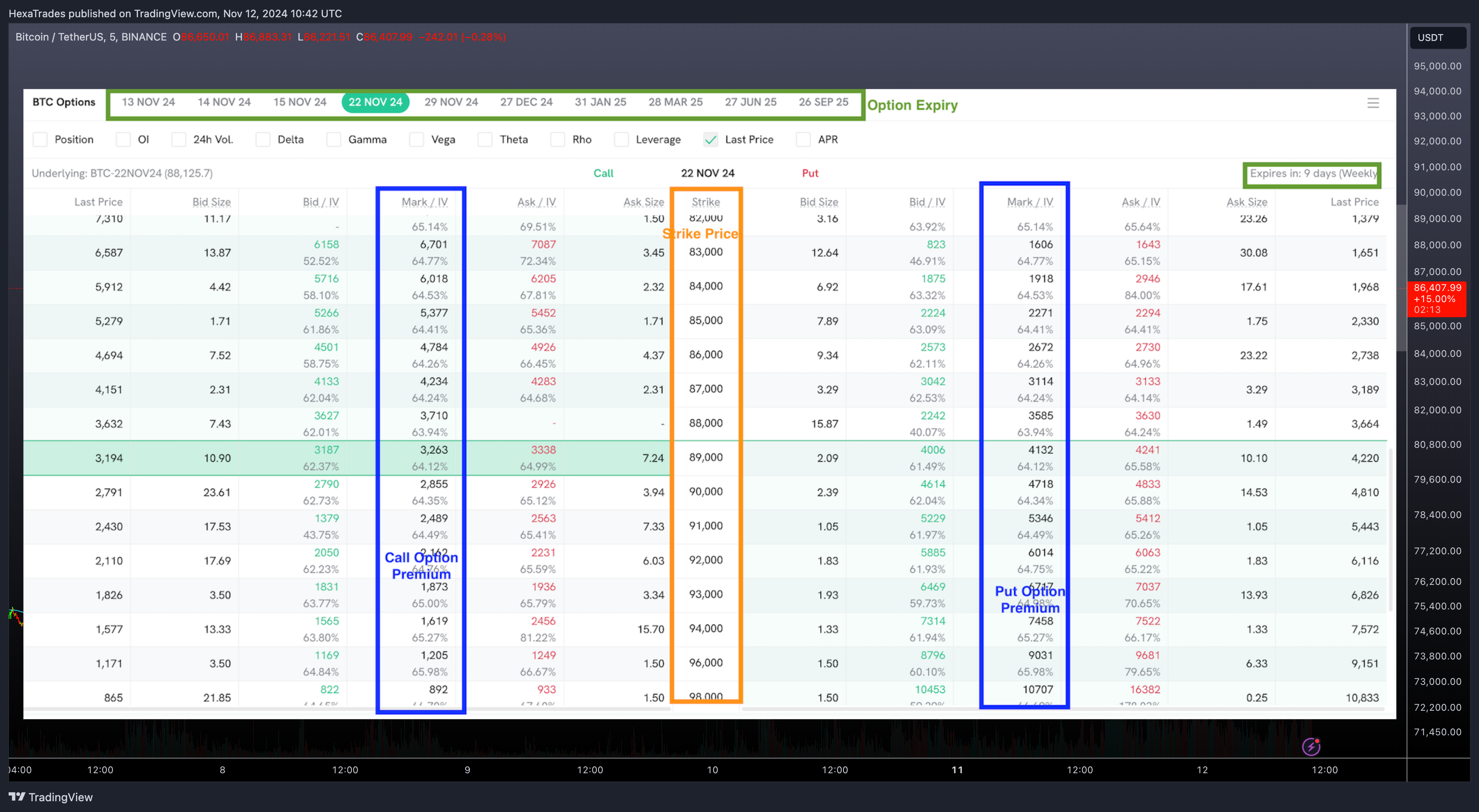This screenshot has width=1479, height=812.
Task: Click the TradingView logo
Action: 50,797
